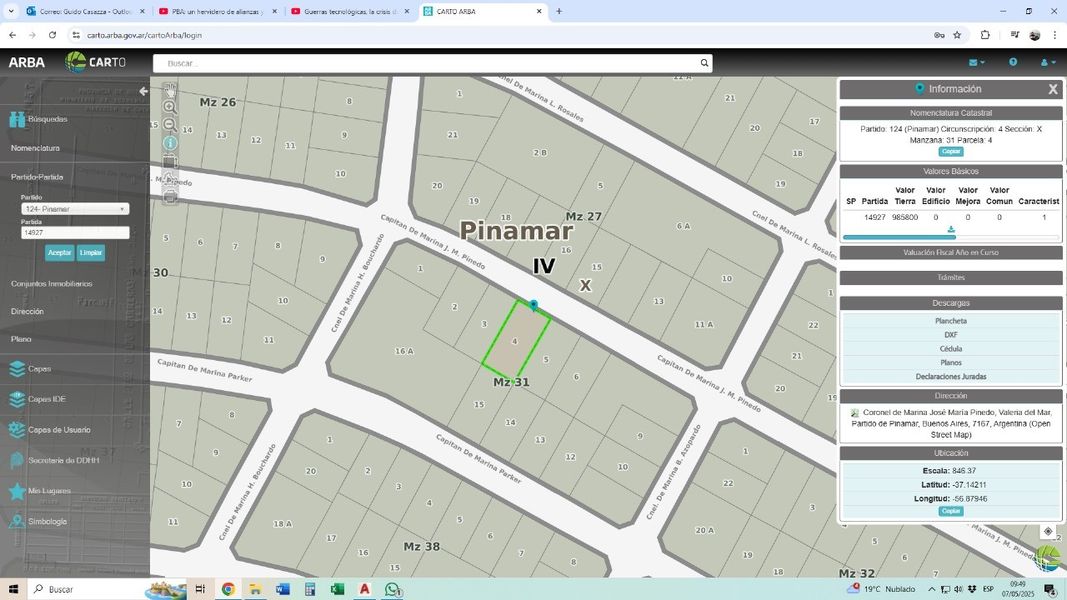Open Nomenclatura search option in sidebar

tap(35, 148)
